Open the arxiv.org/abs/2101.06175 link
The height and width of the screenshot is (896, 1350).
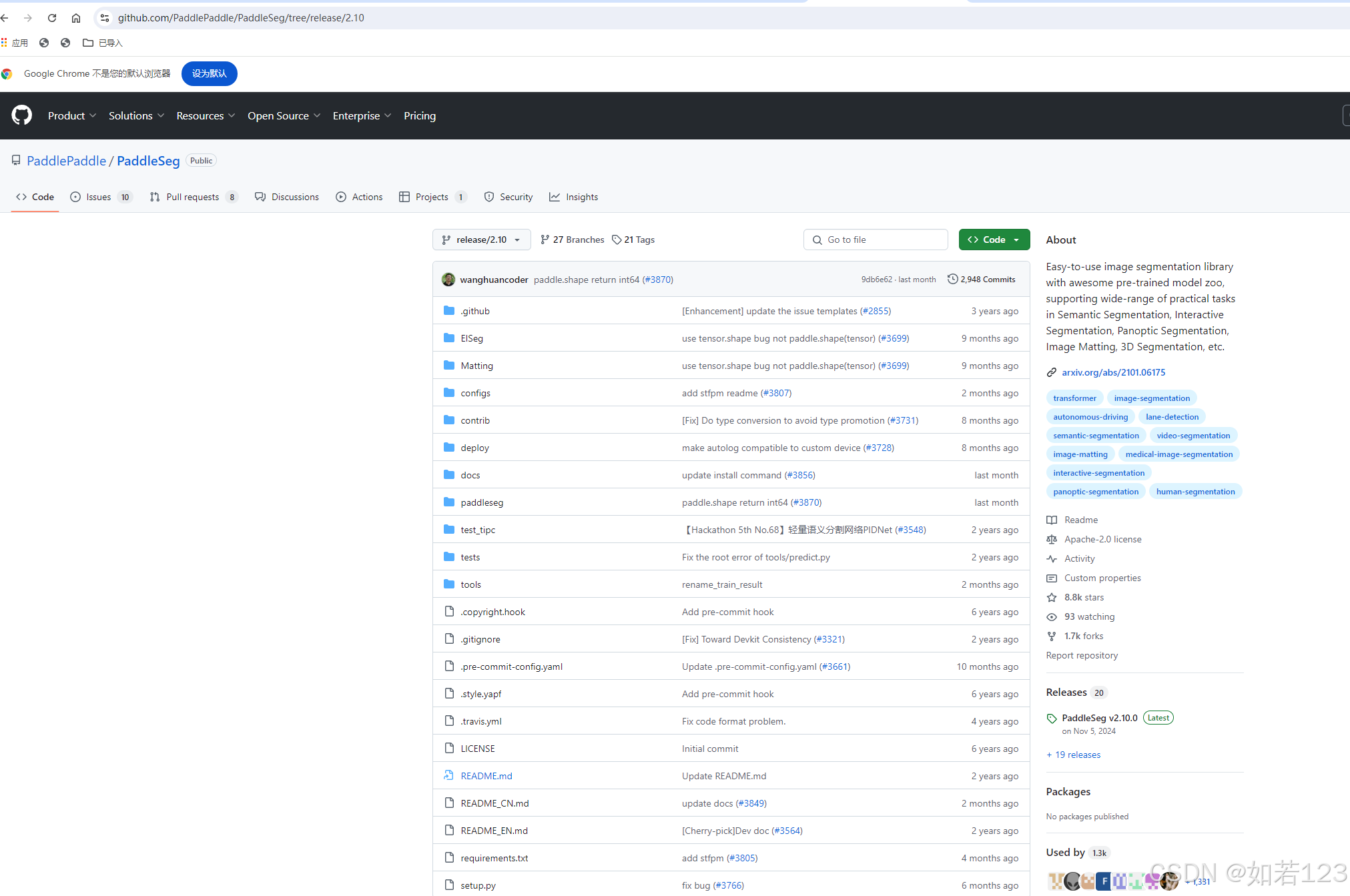1114,372
